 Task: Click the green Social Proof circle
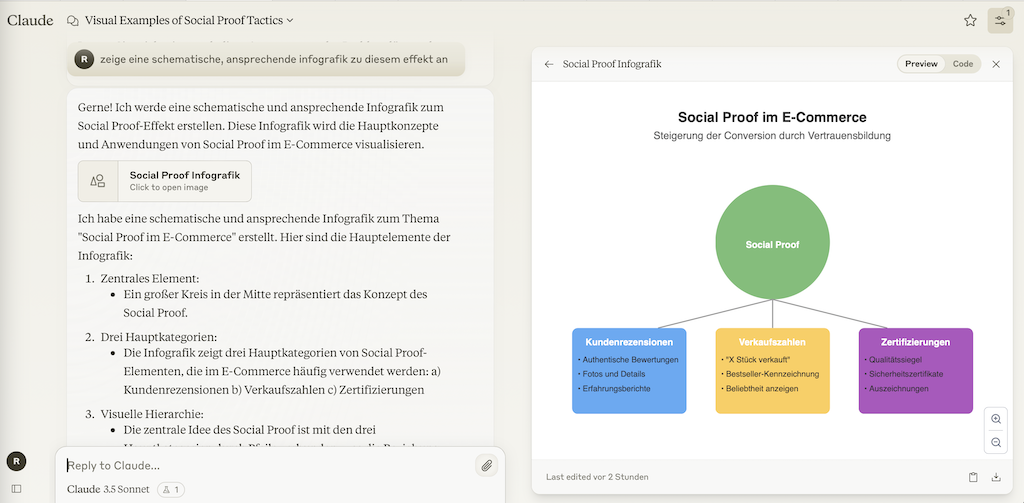point(773,243)
